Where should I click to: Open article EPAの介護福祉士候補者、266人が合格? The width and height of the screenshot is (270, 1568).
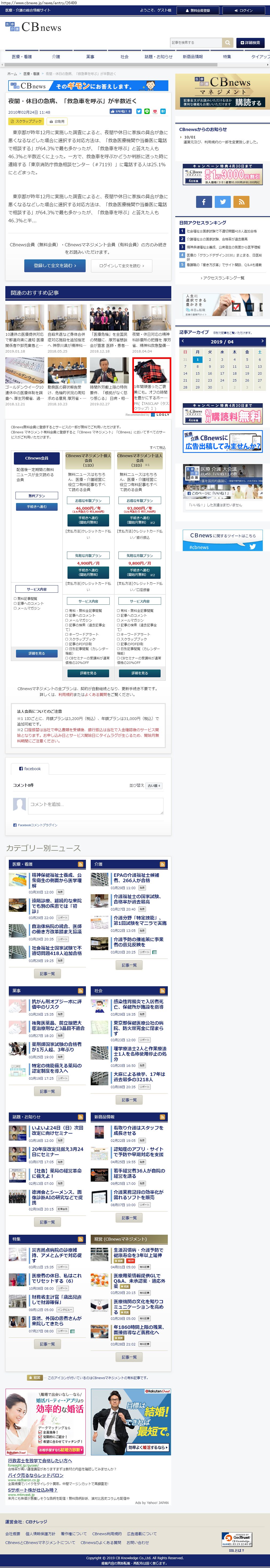136,878
